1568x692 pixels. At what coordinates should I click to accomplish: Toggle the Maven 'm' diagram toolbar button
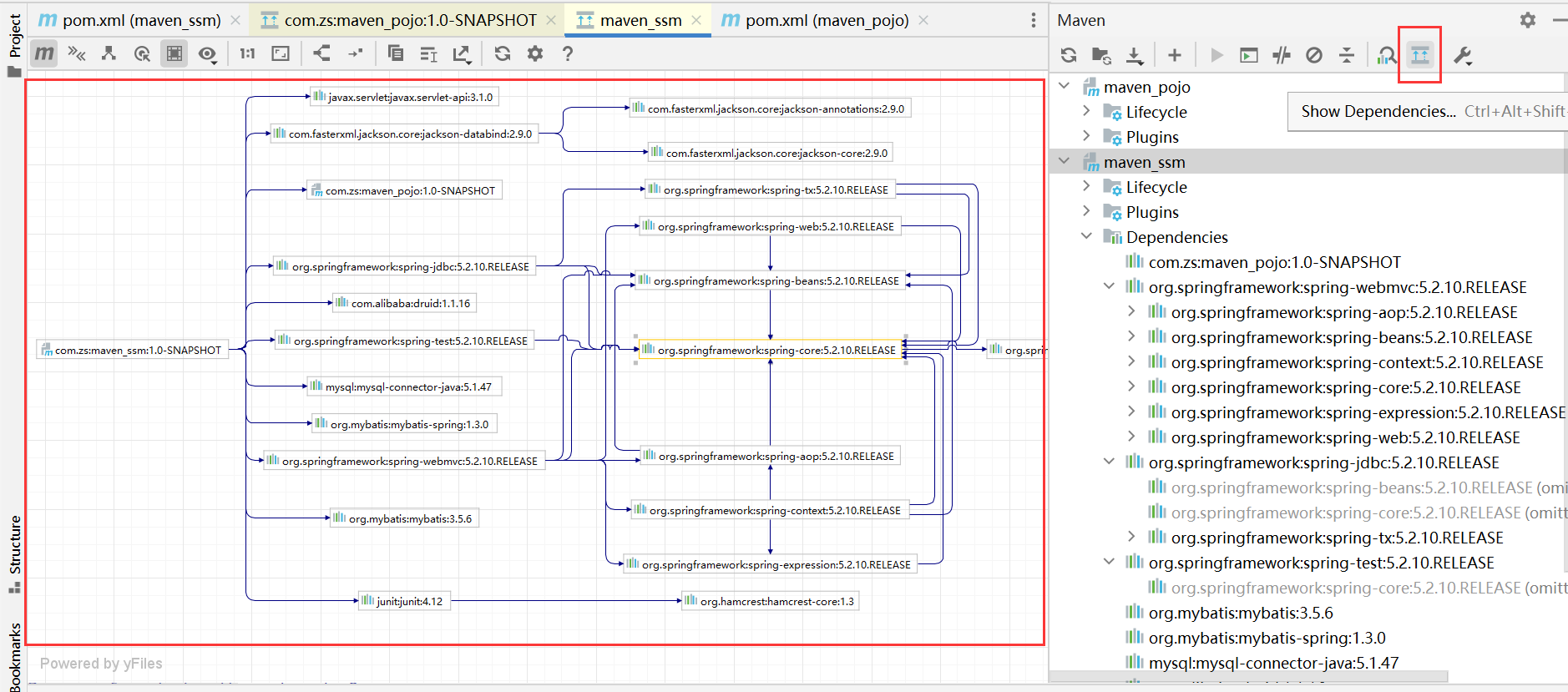click(44, 53)
